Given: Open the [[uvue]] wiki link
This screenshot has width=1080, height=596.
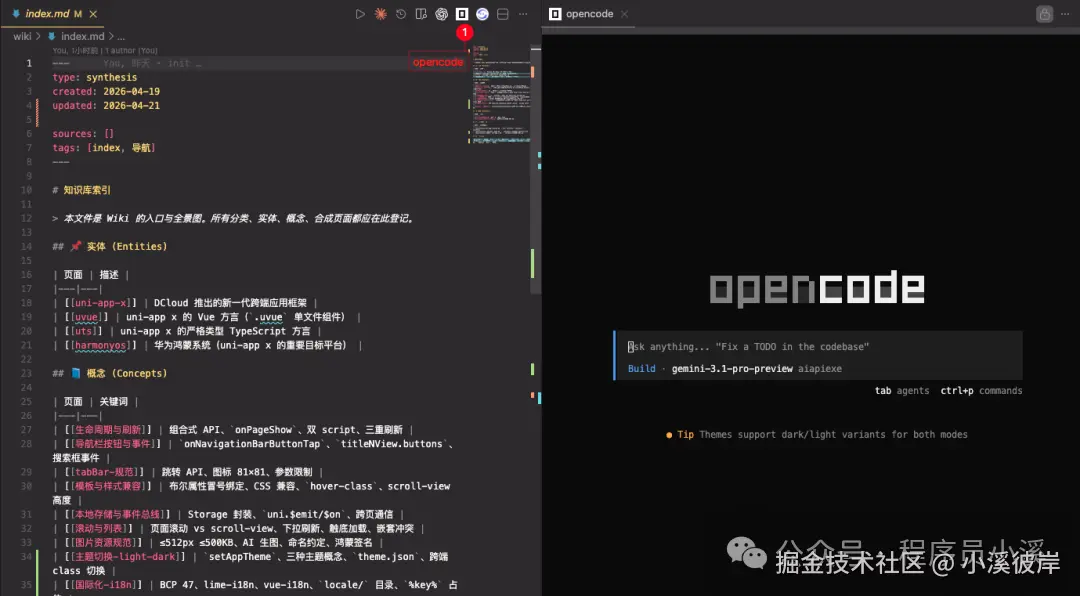Looking at the screenshot, I should [x=88, y=317].
